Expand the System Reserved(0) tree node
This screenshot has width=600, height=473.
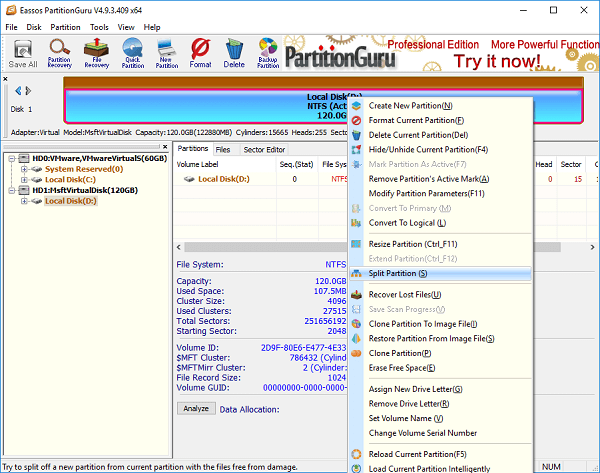coord(24,169)
